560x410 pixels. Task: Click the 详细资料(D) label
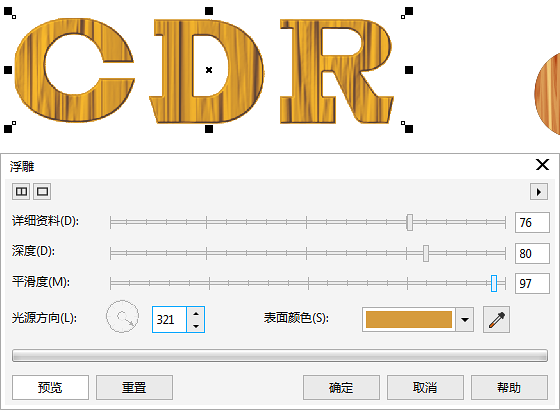45,221
